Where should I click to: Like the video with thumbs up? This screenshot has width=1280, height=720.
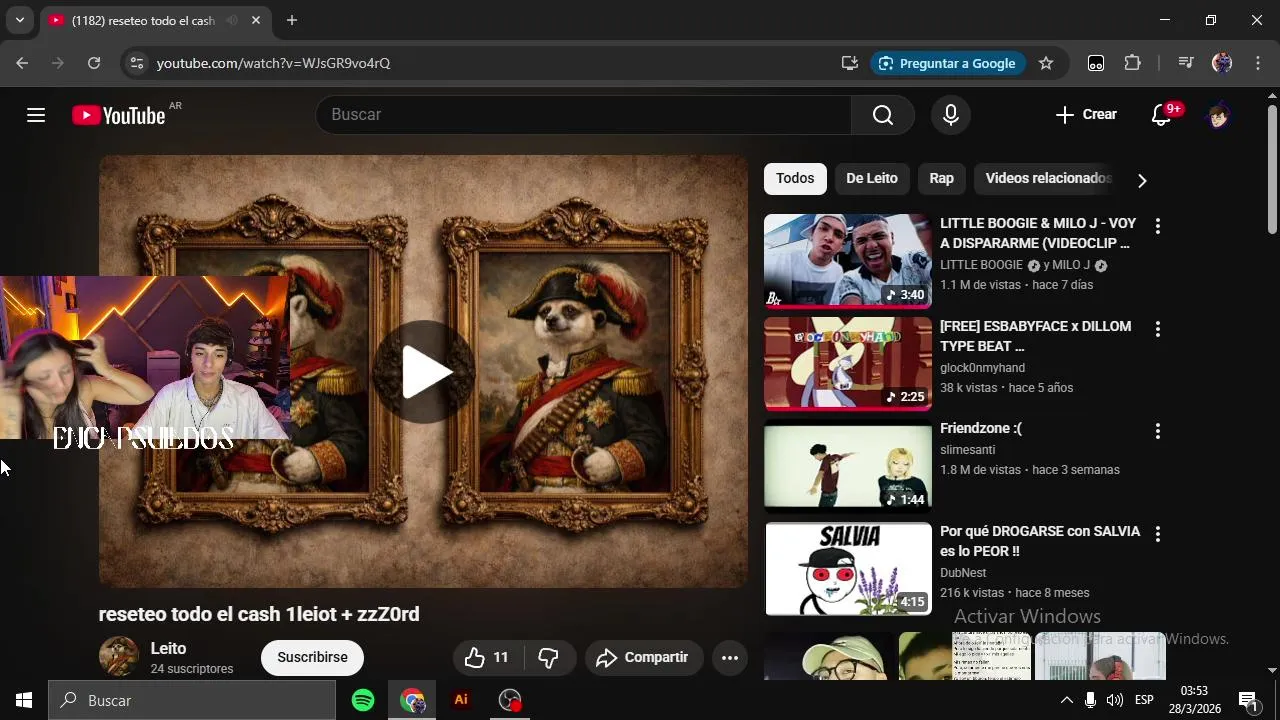click(x=487, y=657)
